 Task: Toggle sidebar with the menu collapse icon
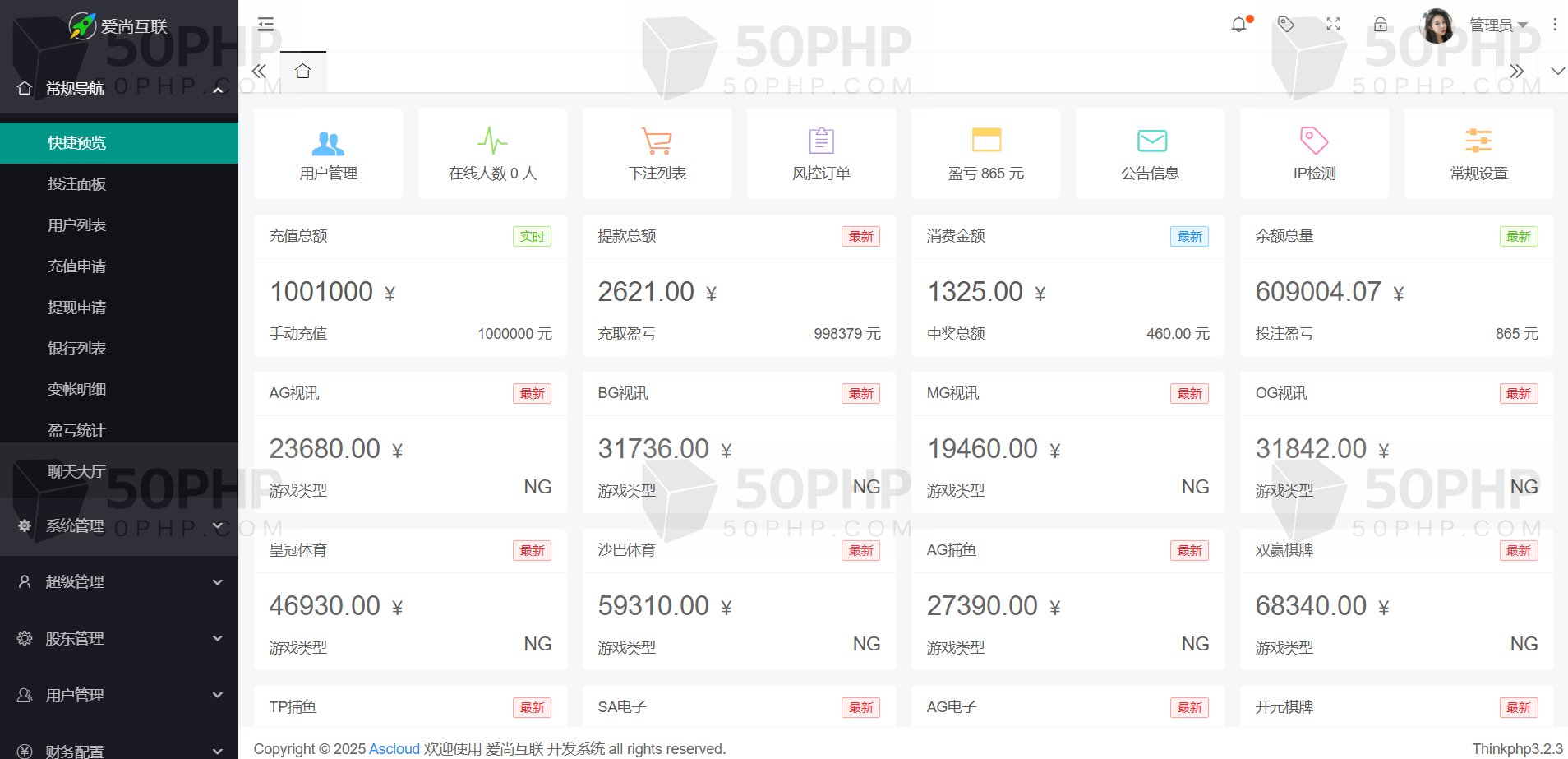coord(265,25)
